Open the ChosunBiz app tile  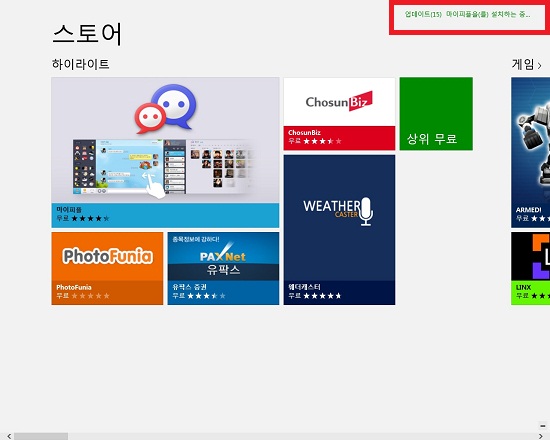pyautogui.click(x=339, y=114)
